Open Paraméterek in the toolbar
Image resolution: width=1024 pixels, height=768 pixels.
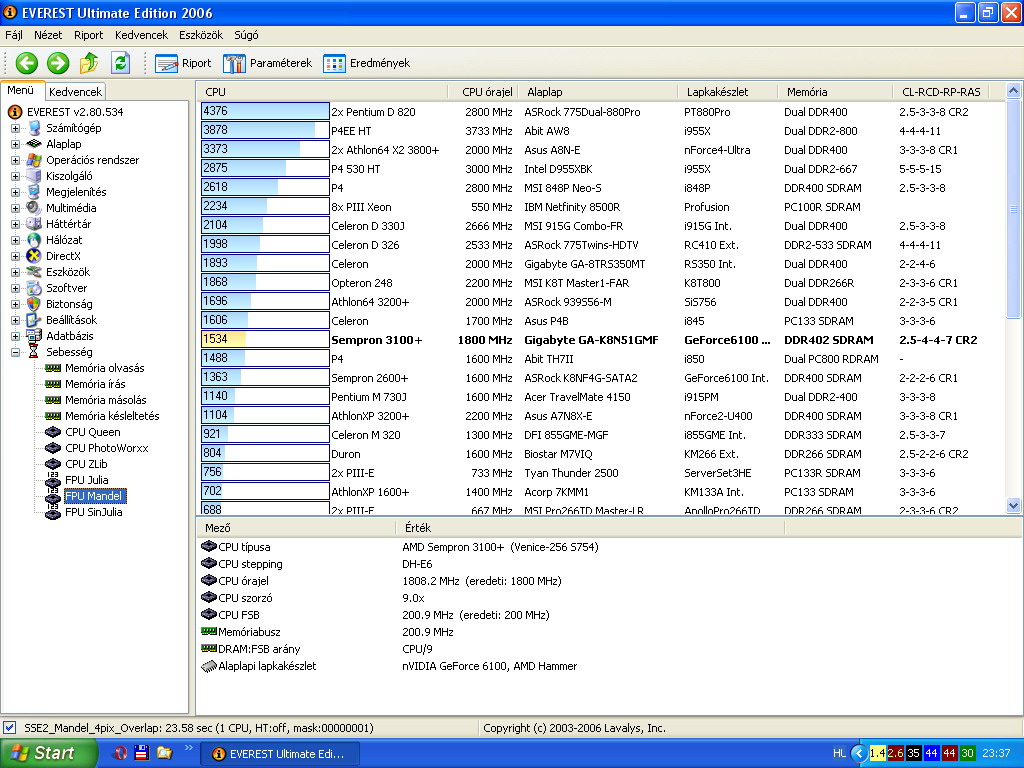tap(267, 63)
